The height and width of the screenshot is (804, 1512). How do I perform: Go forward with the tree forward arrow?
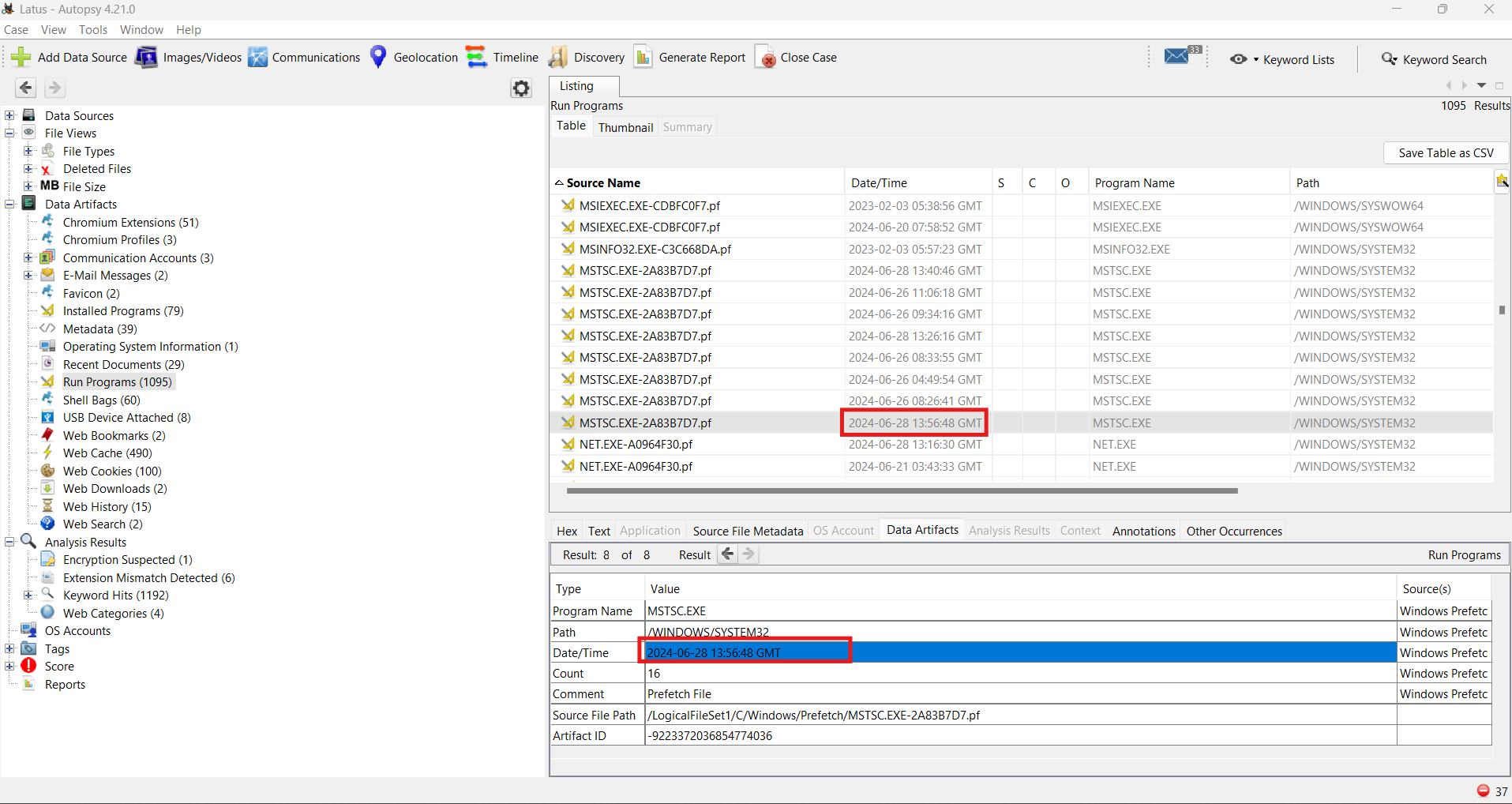(54, 88)
